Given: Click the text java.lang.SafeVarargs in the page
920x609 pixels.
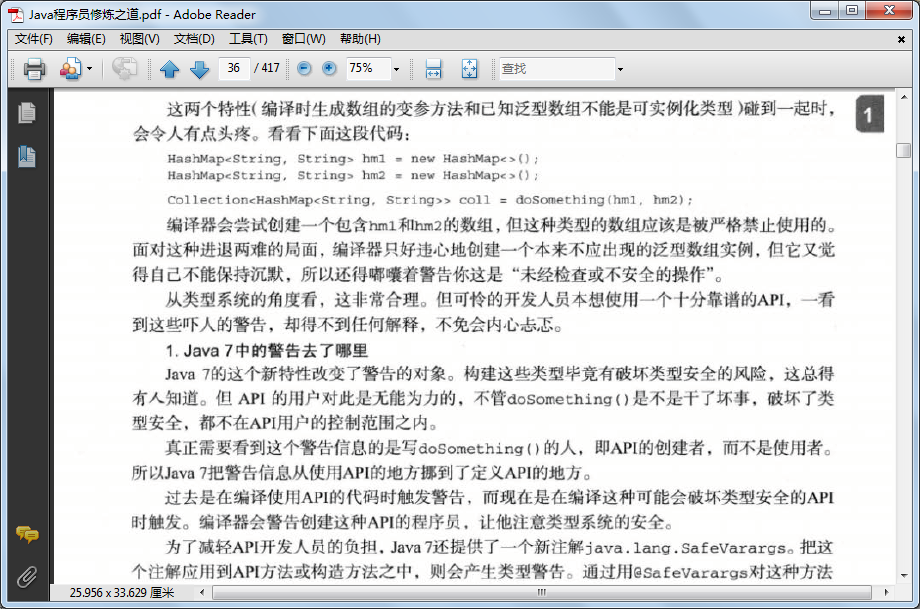Looking at the screenshot, I should pyautogui.click(x=685, y=548).
